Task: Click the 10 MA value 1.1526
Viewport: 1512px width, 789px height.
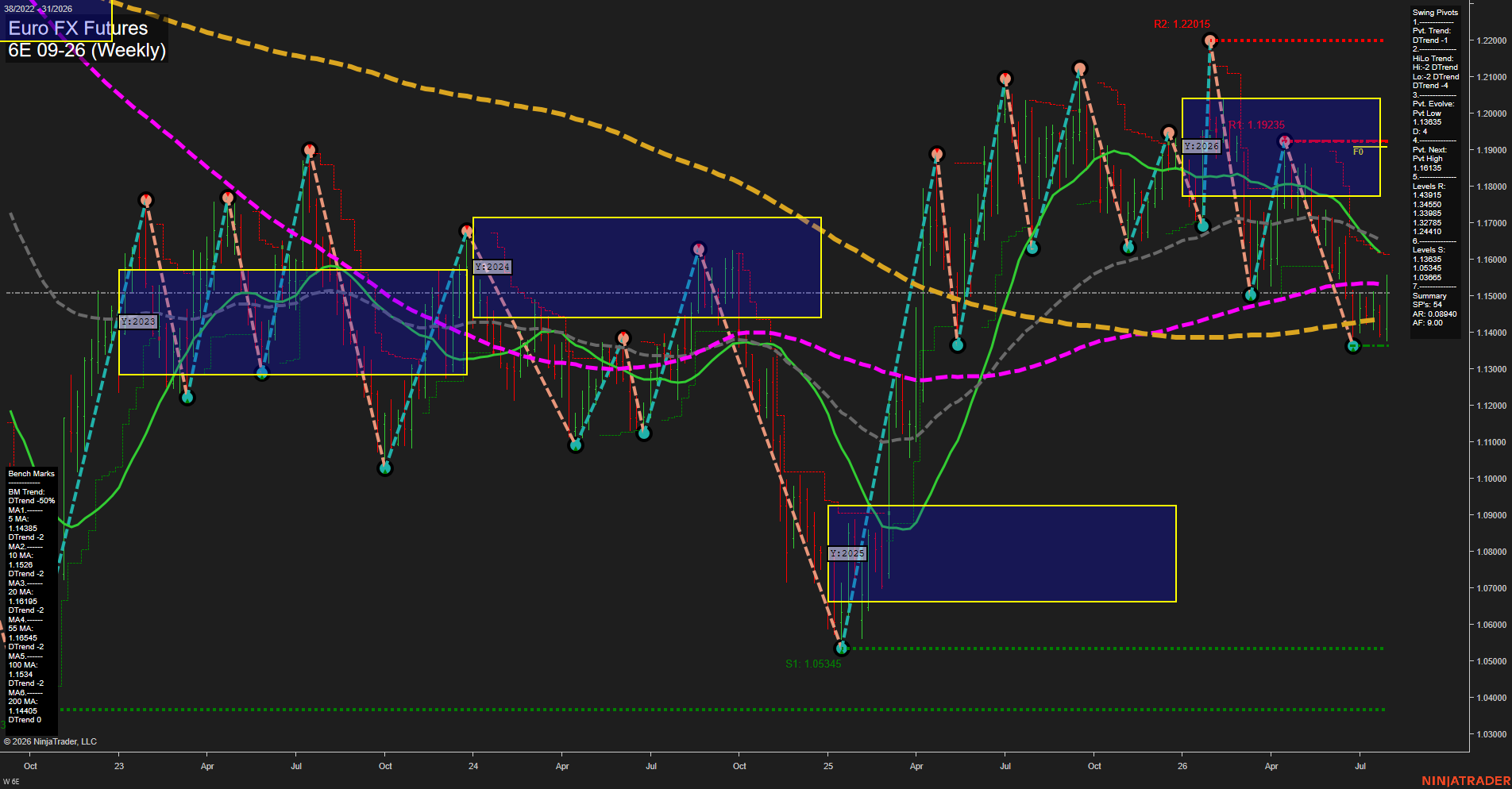Action: 21,565
